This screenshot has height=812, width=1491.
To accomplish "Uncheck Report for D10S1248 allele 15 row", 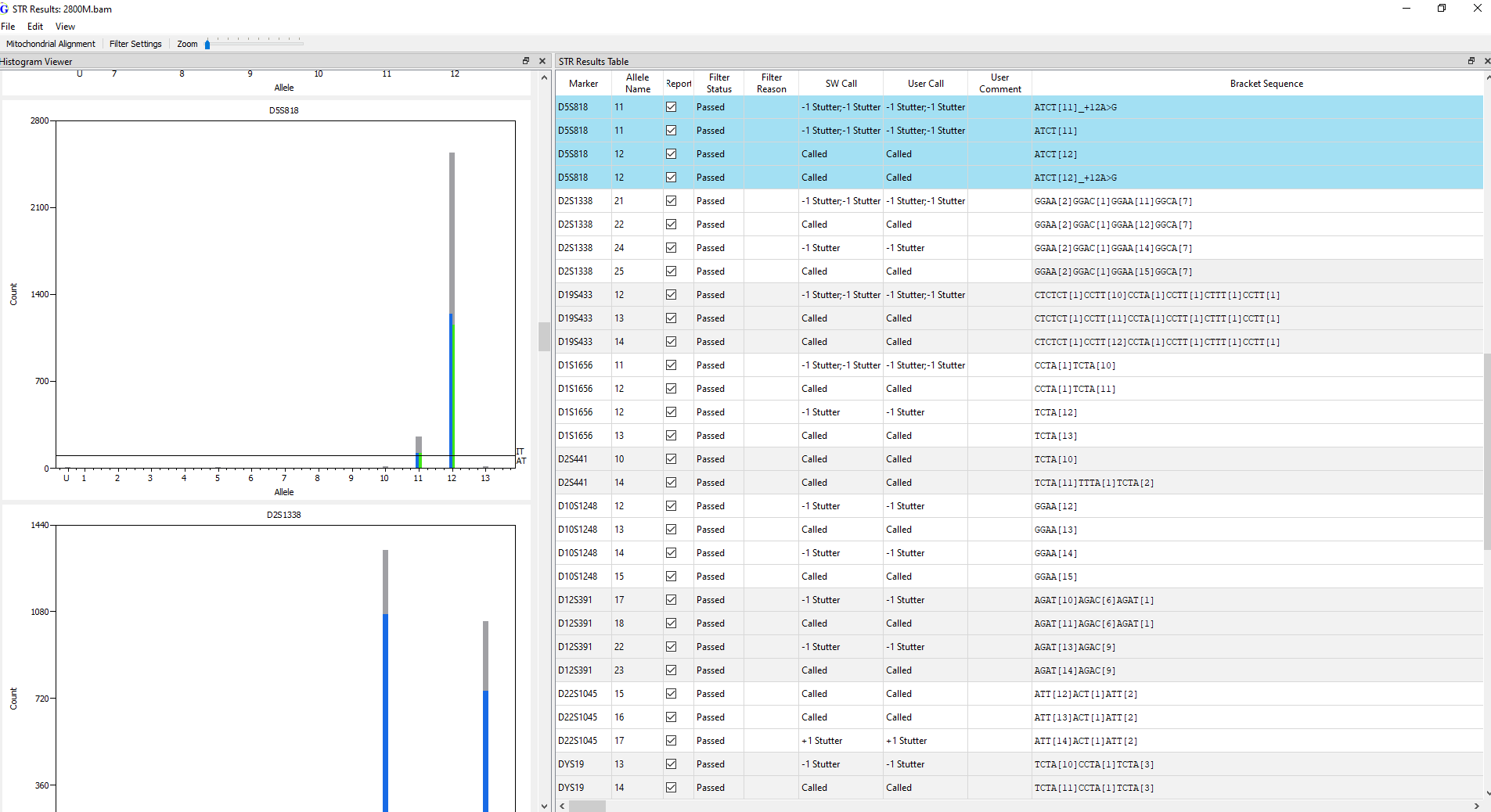I will [672, 577].
